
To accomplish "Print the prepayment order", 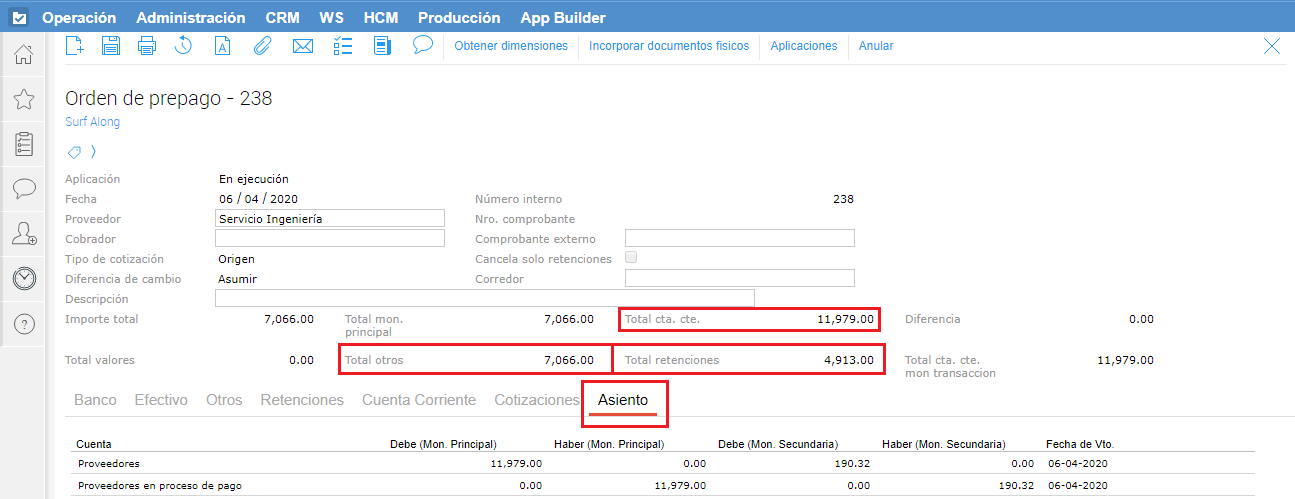I will click(147, 46).
